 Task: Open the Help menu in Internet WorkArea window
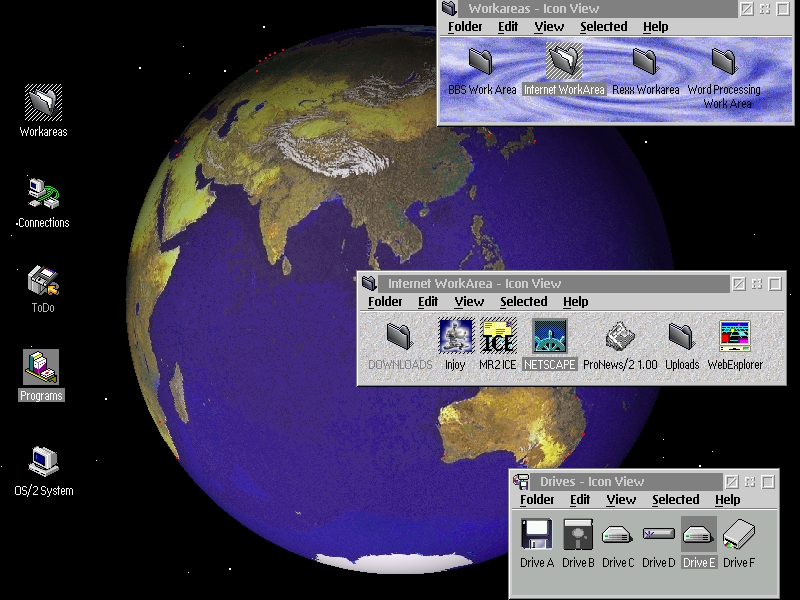click(576, 302)
